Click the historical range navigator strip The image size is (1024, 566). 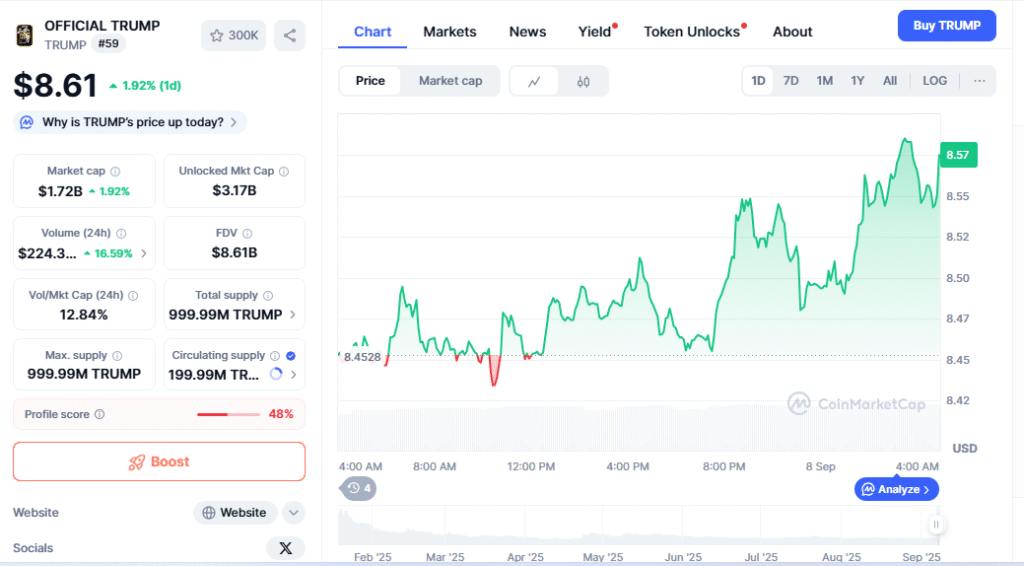coord(639,525)
